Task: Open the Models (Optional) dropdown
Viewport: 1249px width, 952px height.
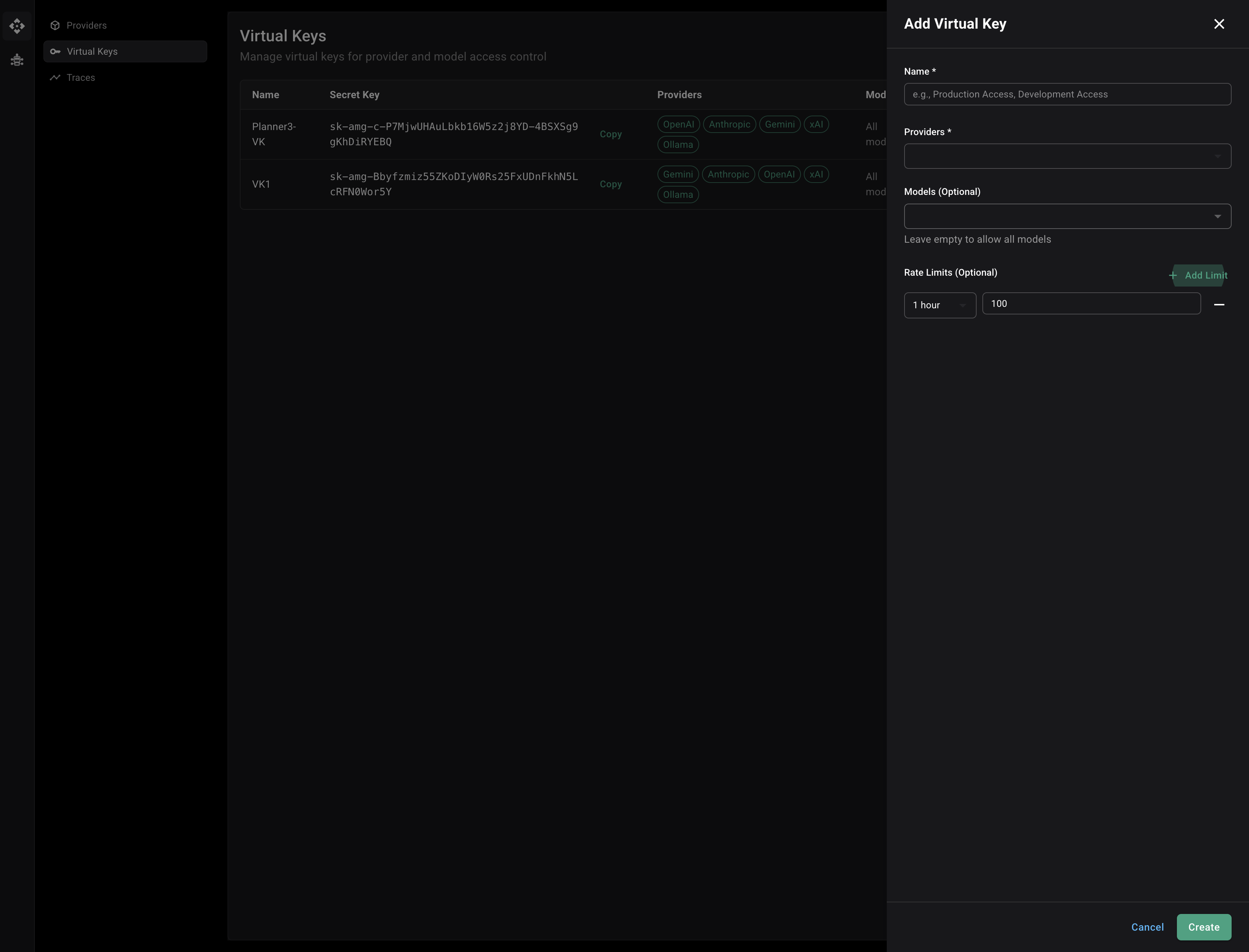Action: [x=1067, y=216]
